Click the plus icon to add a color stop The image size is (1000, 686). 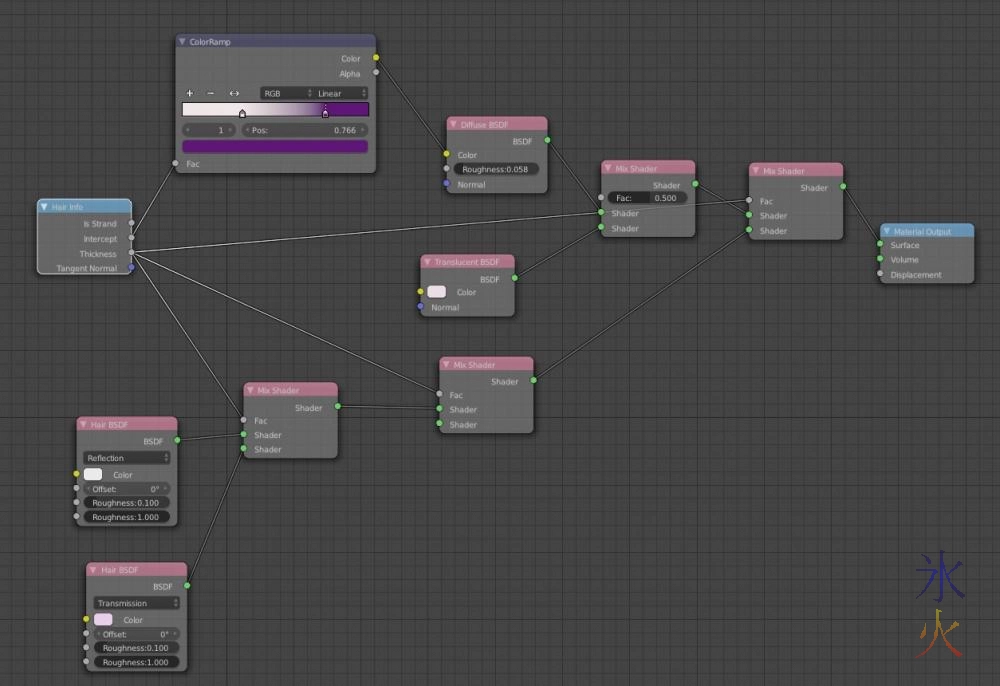[190, 93]
